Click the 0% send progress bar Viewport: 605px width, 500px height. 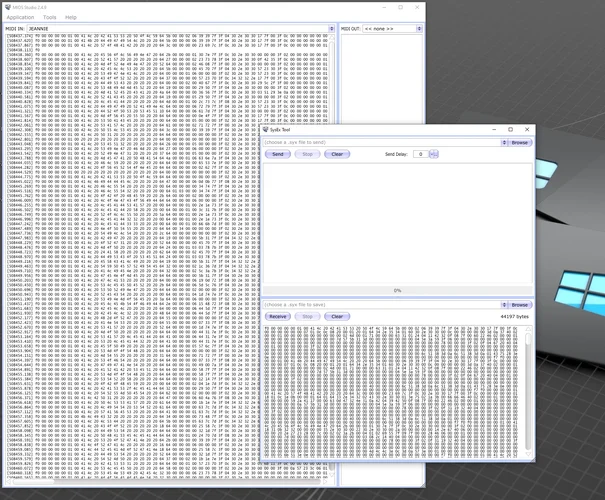pos(397,290)
